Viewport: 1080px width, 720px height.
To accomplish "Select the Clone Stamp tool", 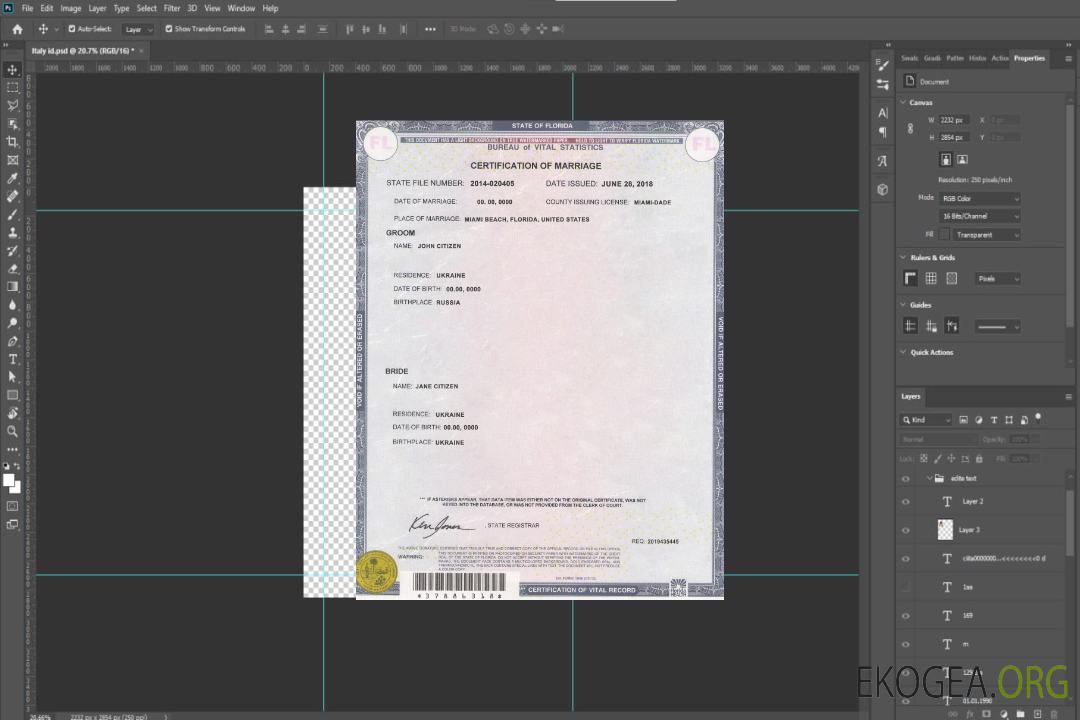I will pos(12,233).
